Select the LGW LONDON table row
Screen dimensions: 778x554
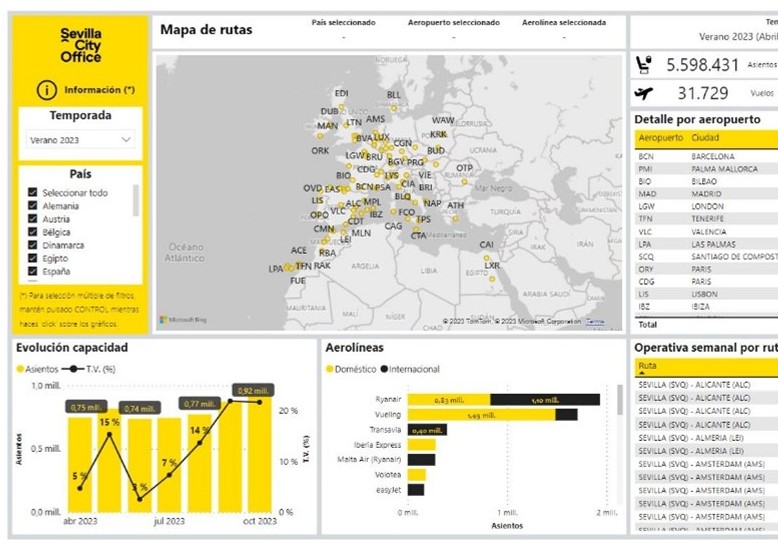point(706,206)
